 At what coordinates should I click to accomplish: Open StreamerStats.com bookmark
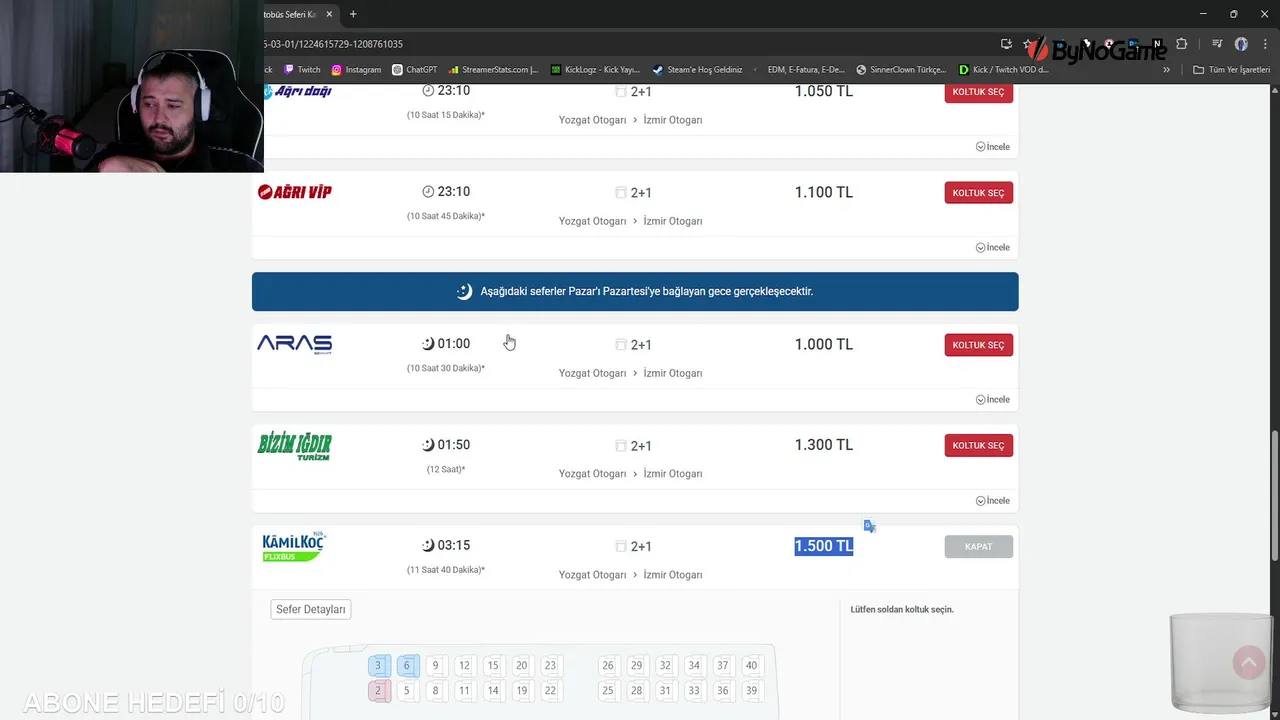[494, 70]
